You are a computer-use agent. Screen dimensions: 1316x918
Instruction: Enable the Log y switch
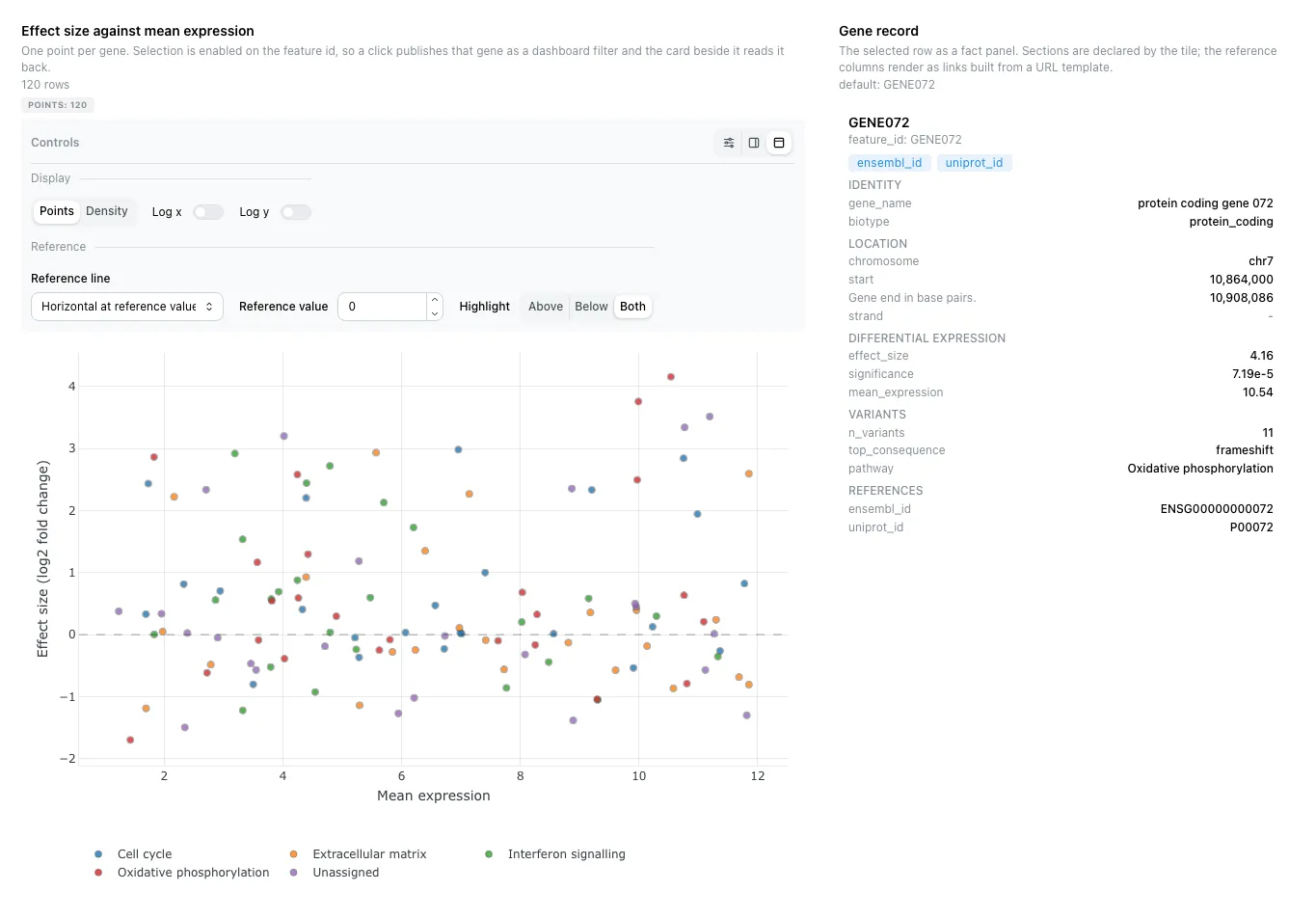click(x=296, y=212)
